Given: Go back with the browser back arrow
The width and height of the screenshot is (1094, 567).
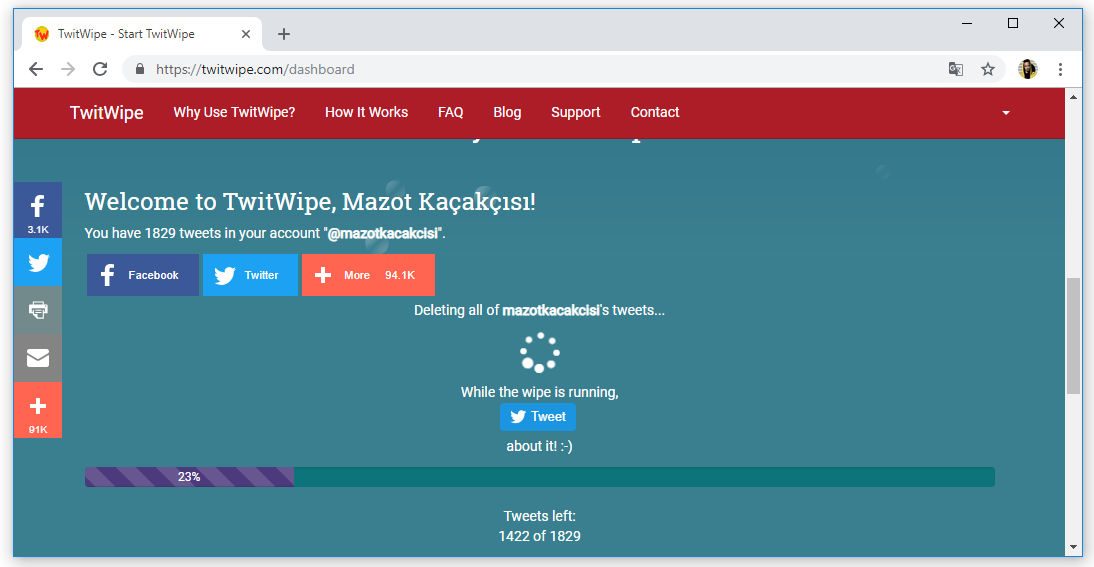Looking at the screenshot, I should pos(36,69).
